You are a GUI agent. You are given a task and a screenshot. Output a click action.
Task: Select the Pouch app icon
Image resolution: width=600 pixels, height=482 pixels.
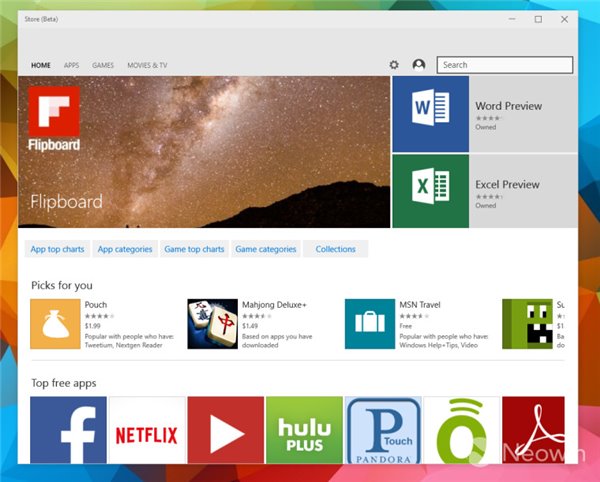pos(55,324)
